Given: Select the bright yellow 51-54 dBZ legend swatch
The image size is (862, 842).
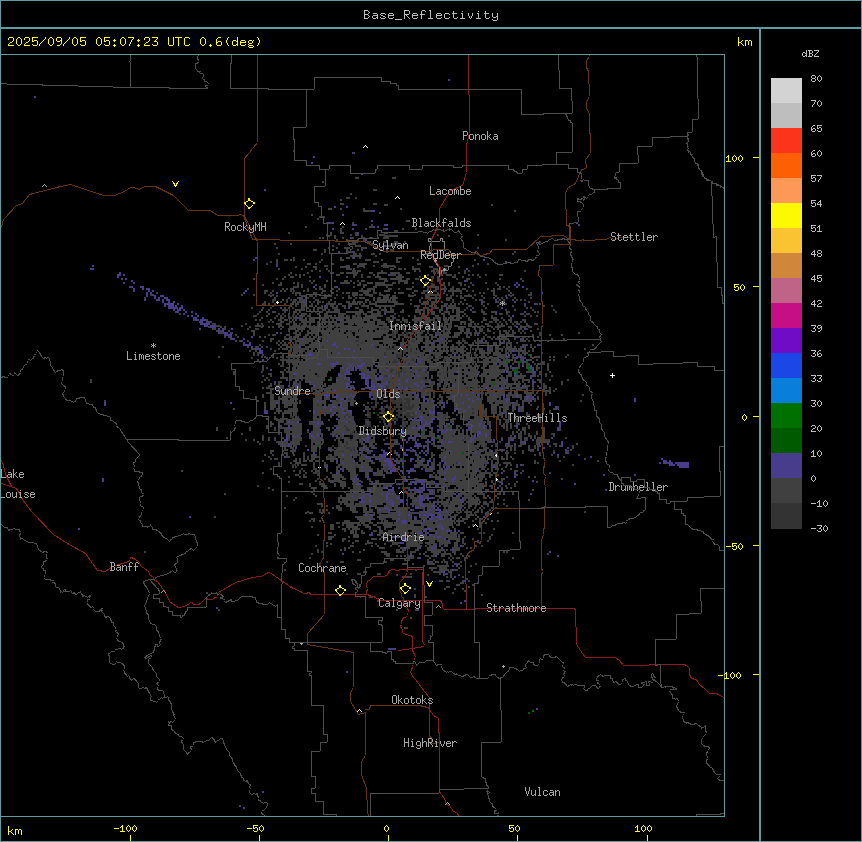Looking at the screenshot, I should pos(786,215).
